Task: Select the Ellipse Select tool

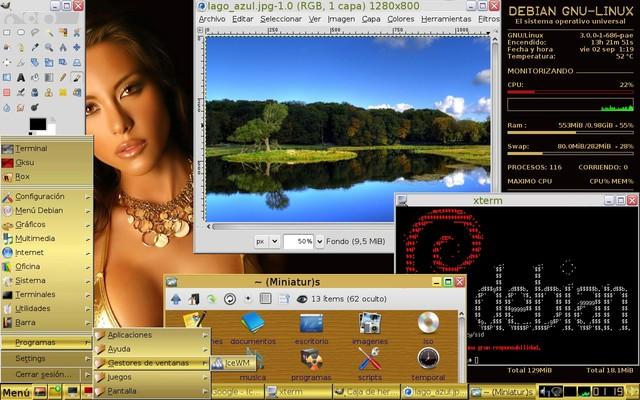Action: tap(21, 32)
